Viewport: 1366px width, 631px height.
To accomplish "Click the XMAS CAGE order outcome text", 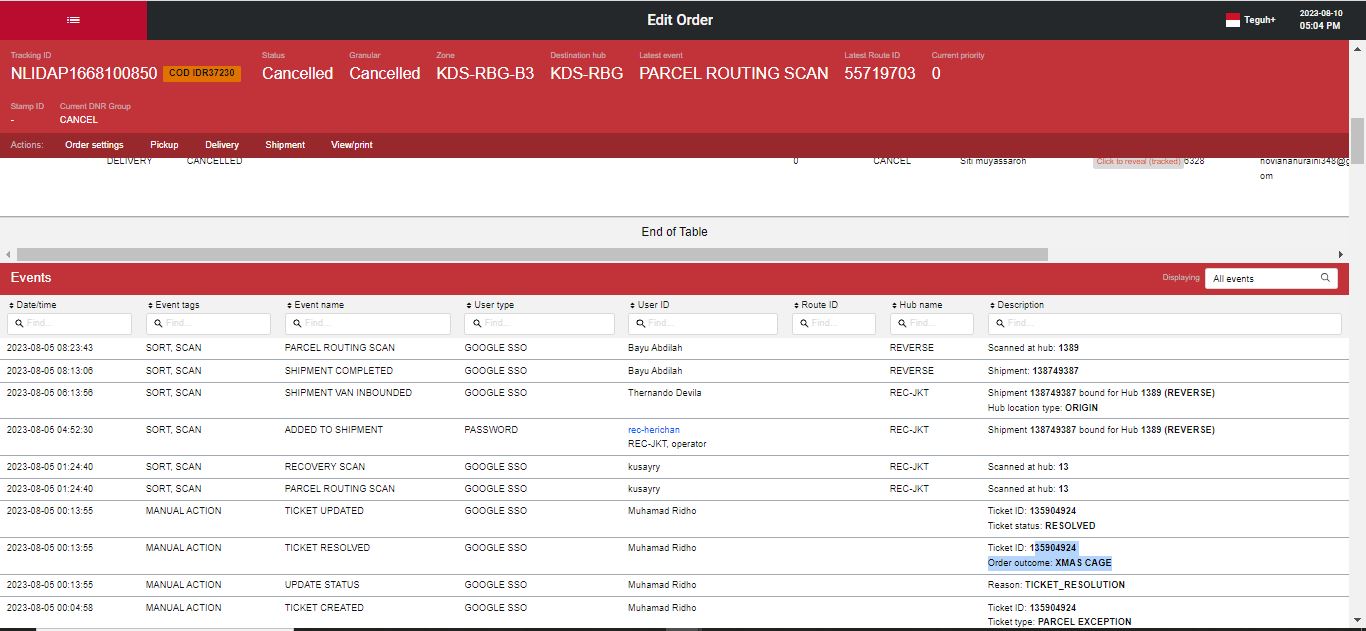I will coord(1083,563).
